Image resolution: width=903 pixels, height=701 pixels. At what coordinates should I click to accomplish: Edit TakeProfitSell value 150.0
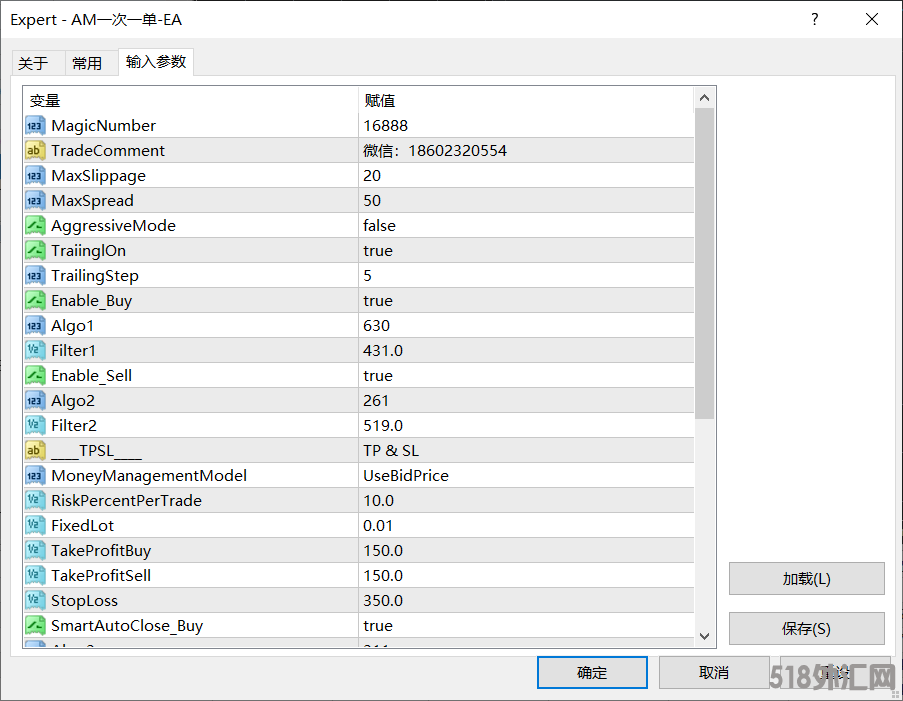(526, 575)
